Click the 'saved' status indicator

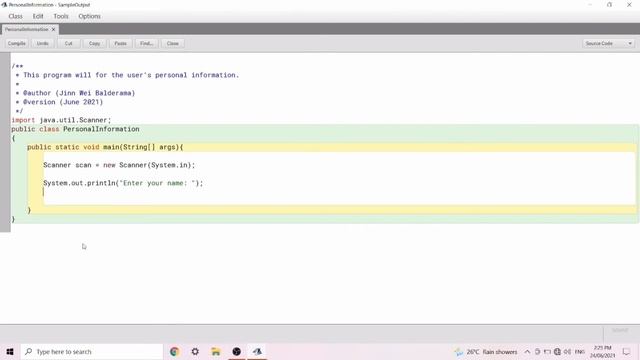click(620, 330)
